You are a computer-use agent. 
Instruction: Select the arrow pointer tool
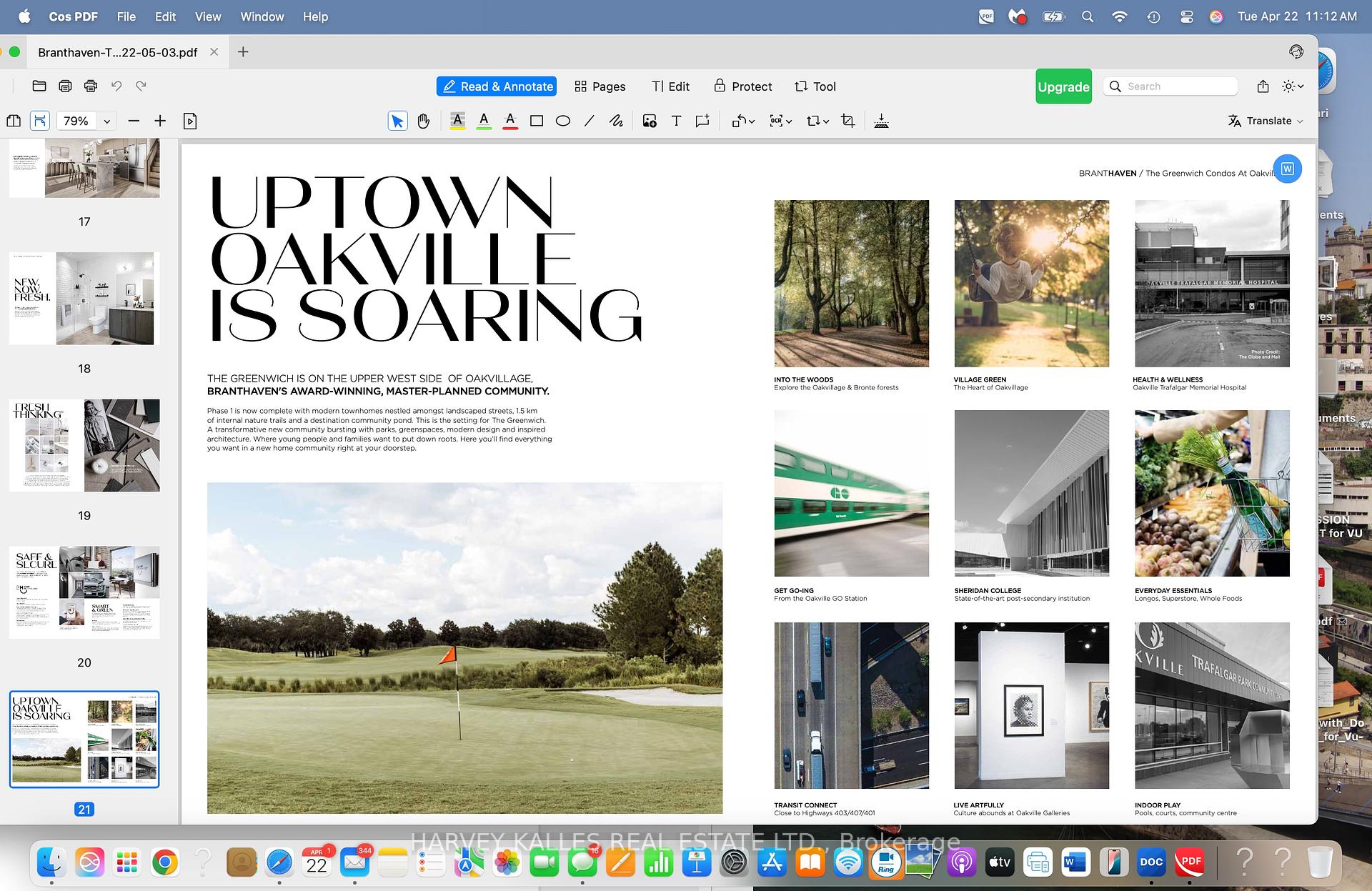397,121
